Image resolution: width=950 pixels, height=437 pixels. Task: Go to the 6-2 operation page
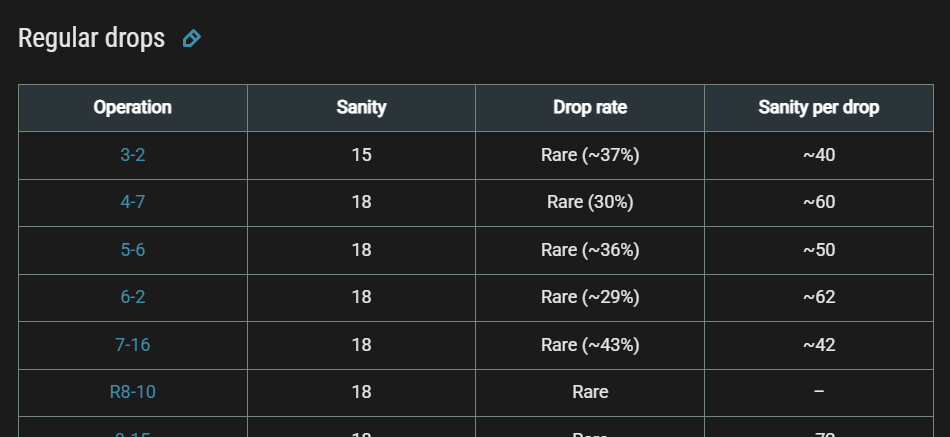133,297
